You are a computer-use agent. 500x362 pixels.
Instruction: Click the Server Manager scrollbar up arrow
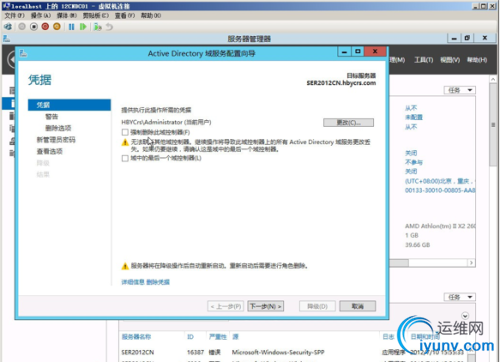493,79
